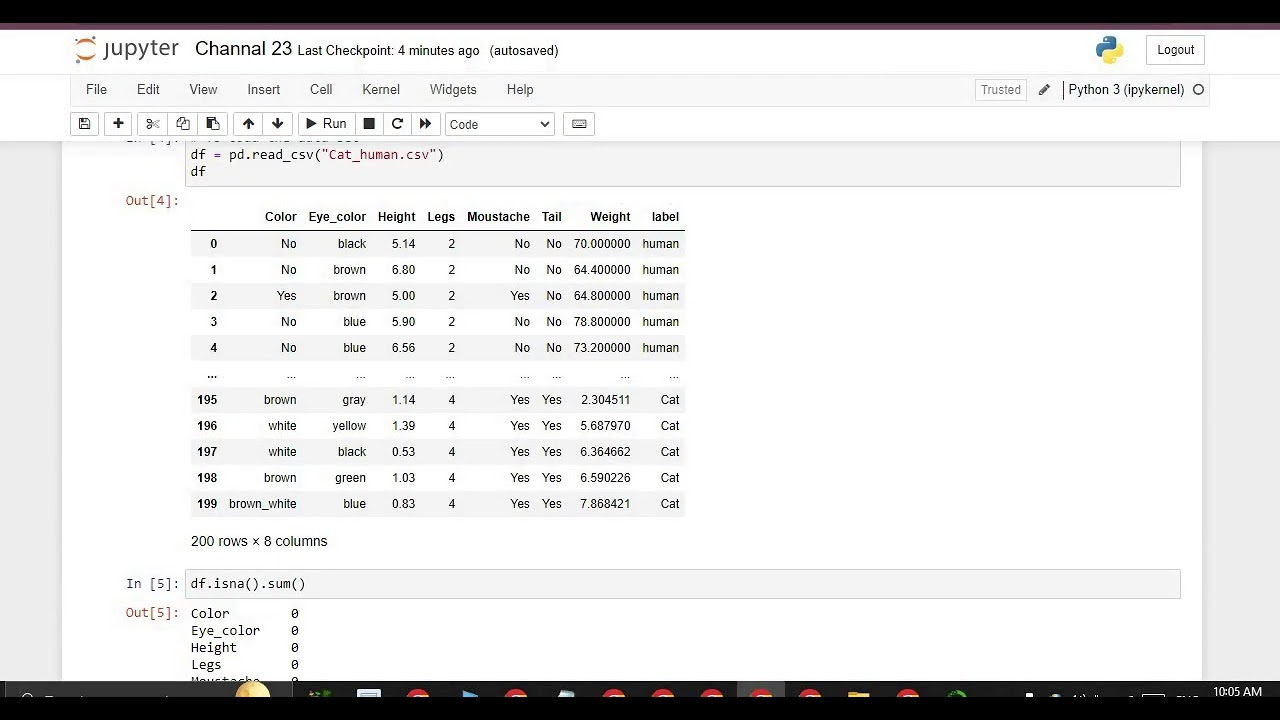
Task: Click brown_white color in row 199
Action: (x=263, y=504)
